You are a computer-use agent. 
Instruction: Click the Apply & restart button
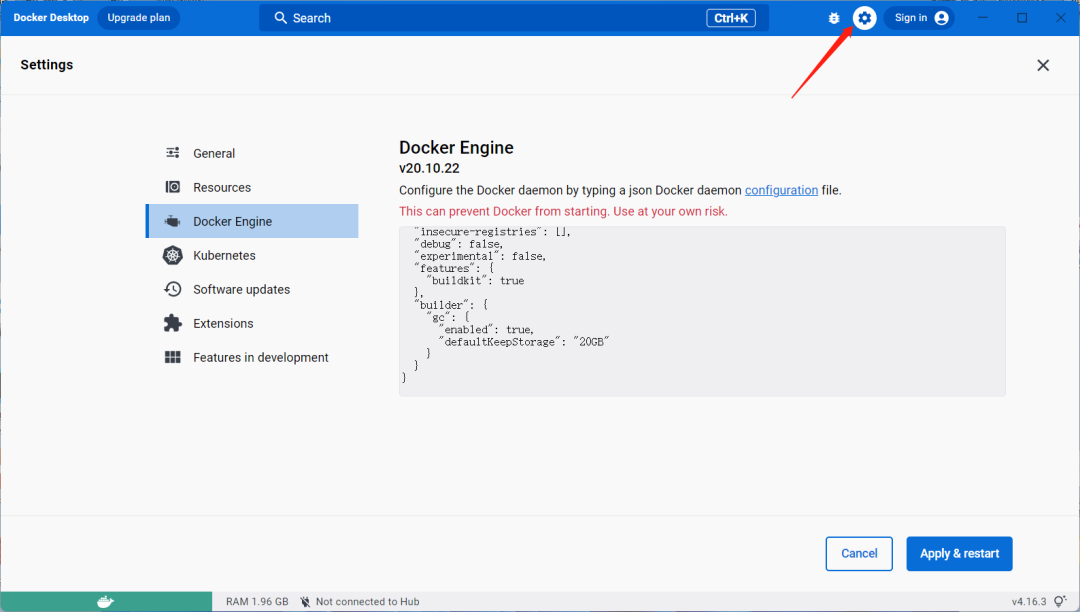click(958, 553)
